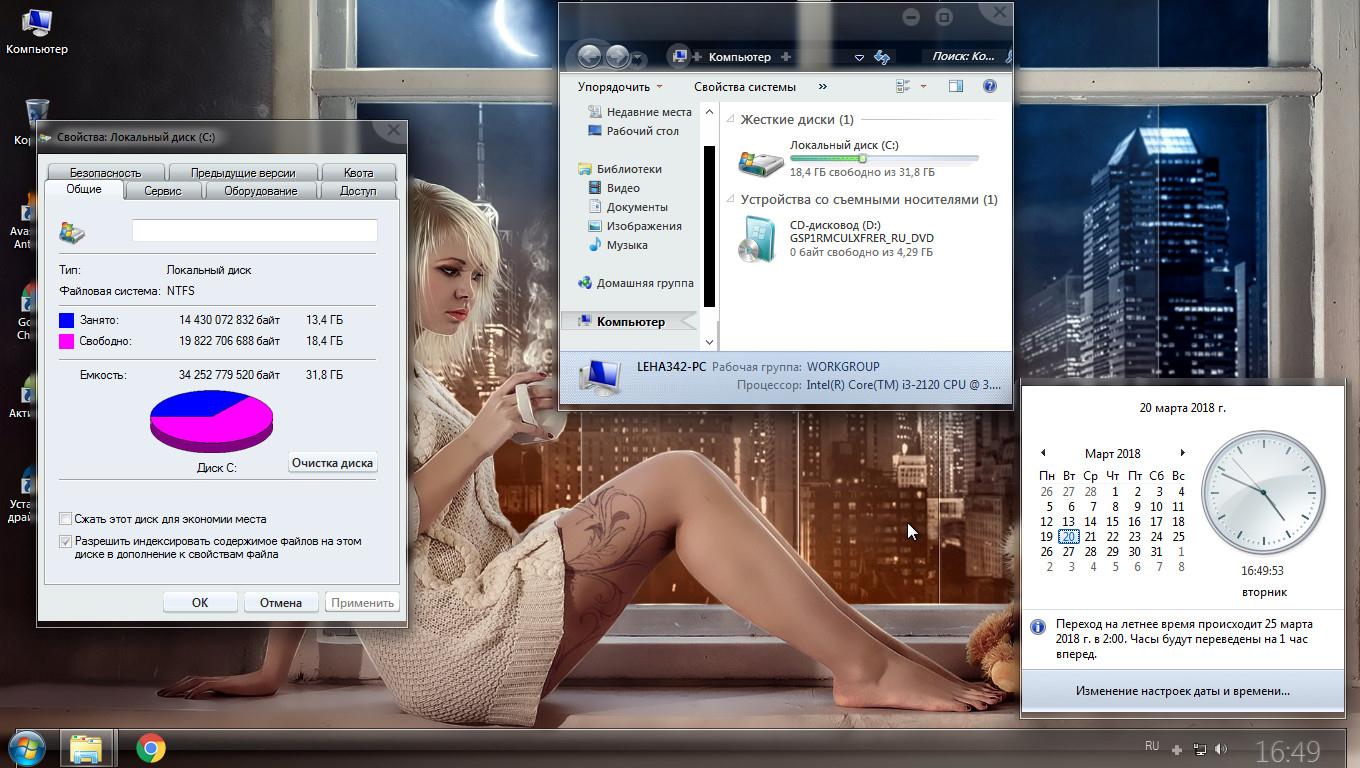The width and height of the screenshot is (1360, 768).
Task: Collapse the Устройства со съемными носителями group
Action: click(x=730, y=200)
